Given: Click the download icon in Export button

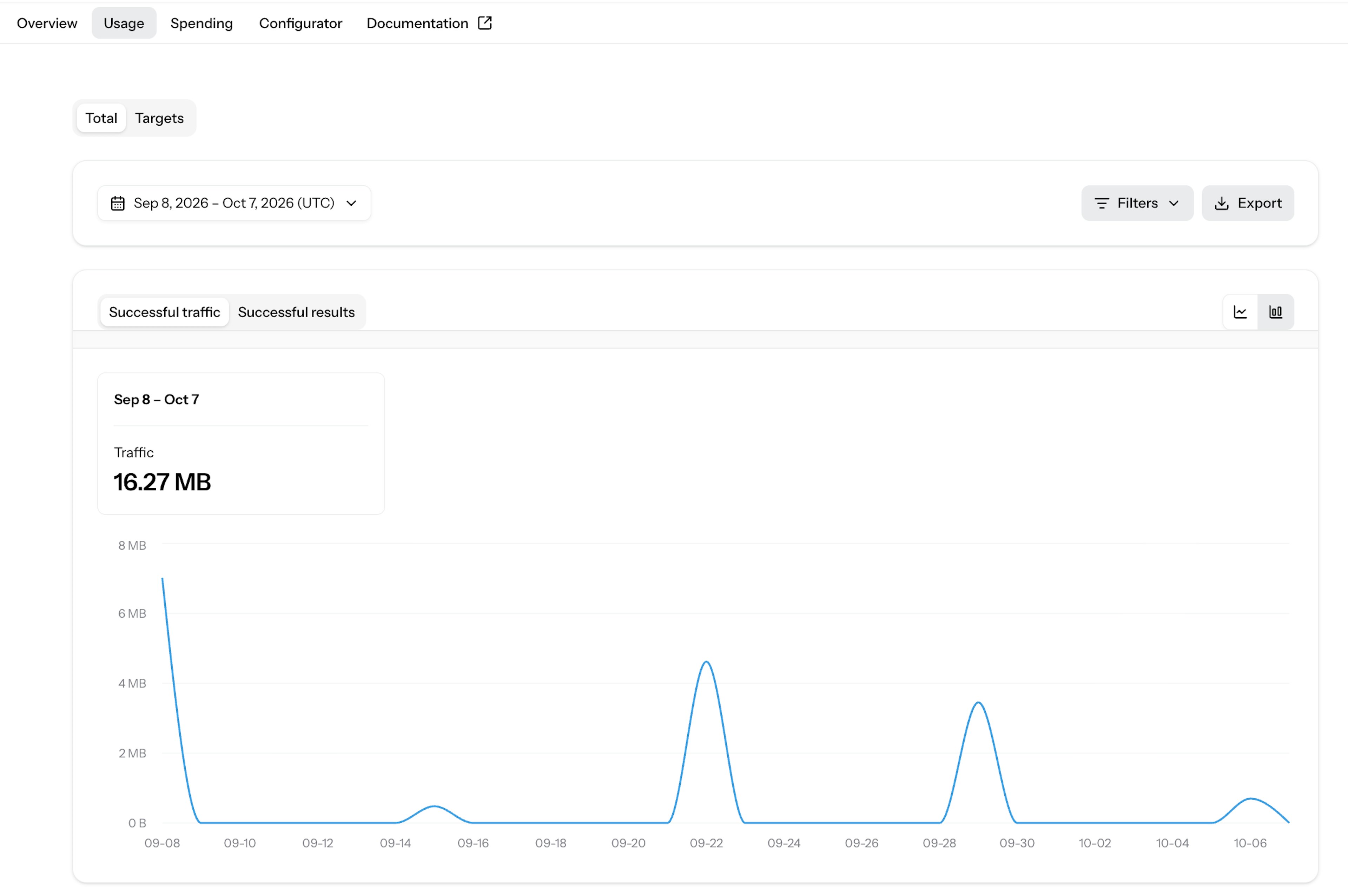Looking at the screenshot, I should tap(1222, 204).
